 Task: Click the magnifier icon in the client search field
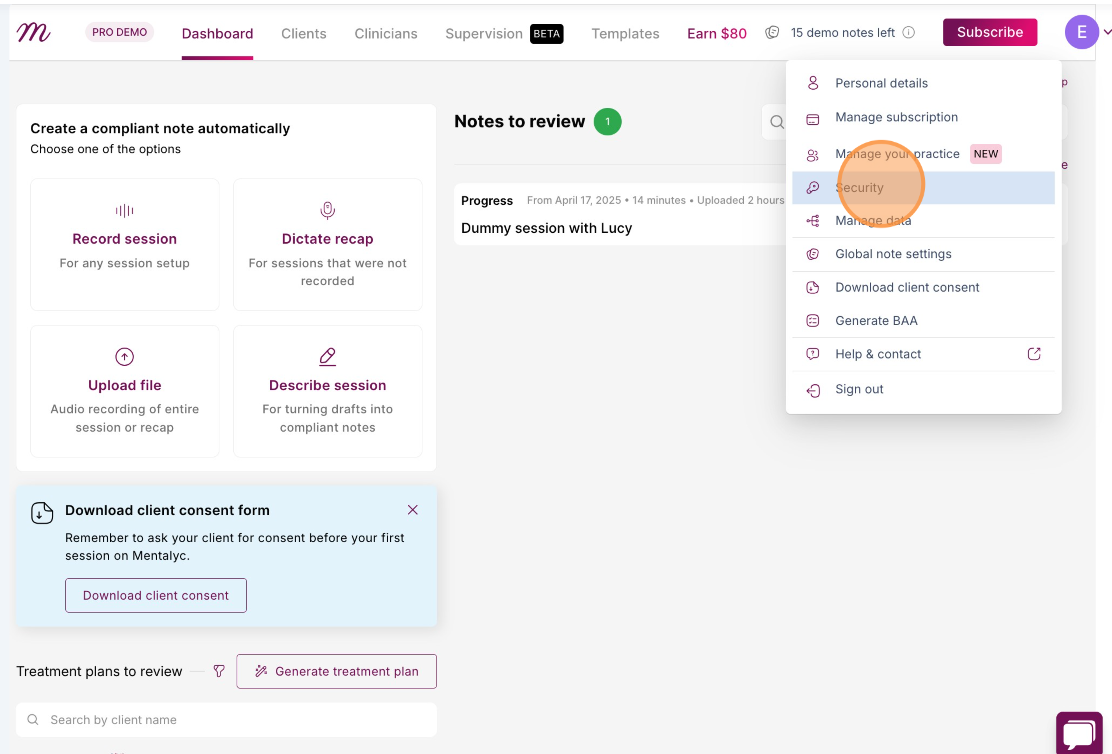coord(33,720)
